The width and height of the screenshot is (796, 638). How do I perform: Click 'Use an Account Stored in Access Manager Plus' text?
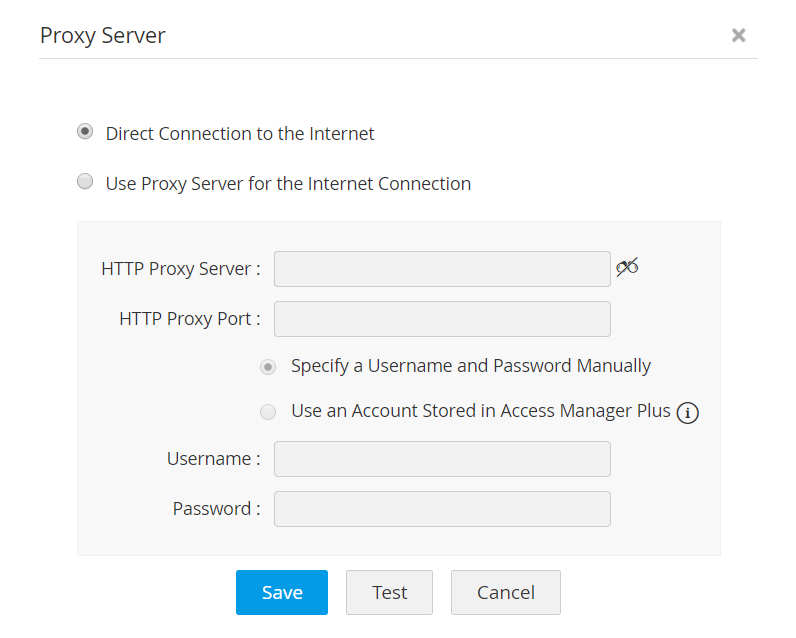pyautogui.click(x=481, y=410)
